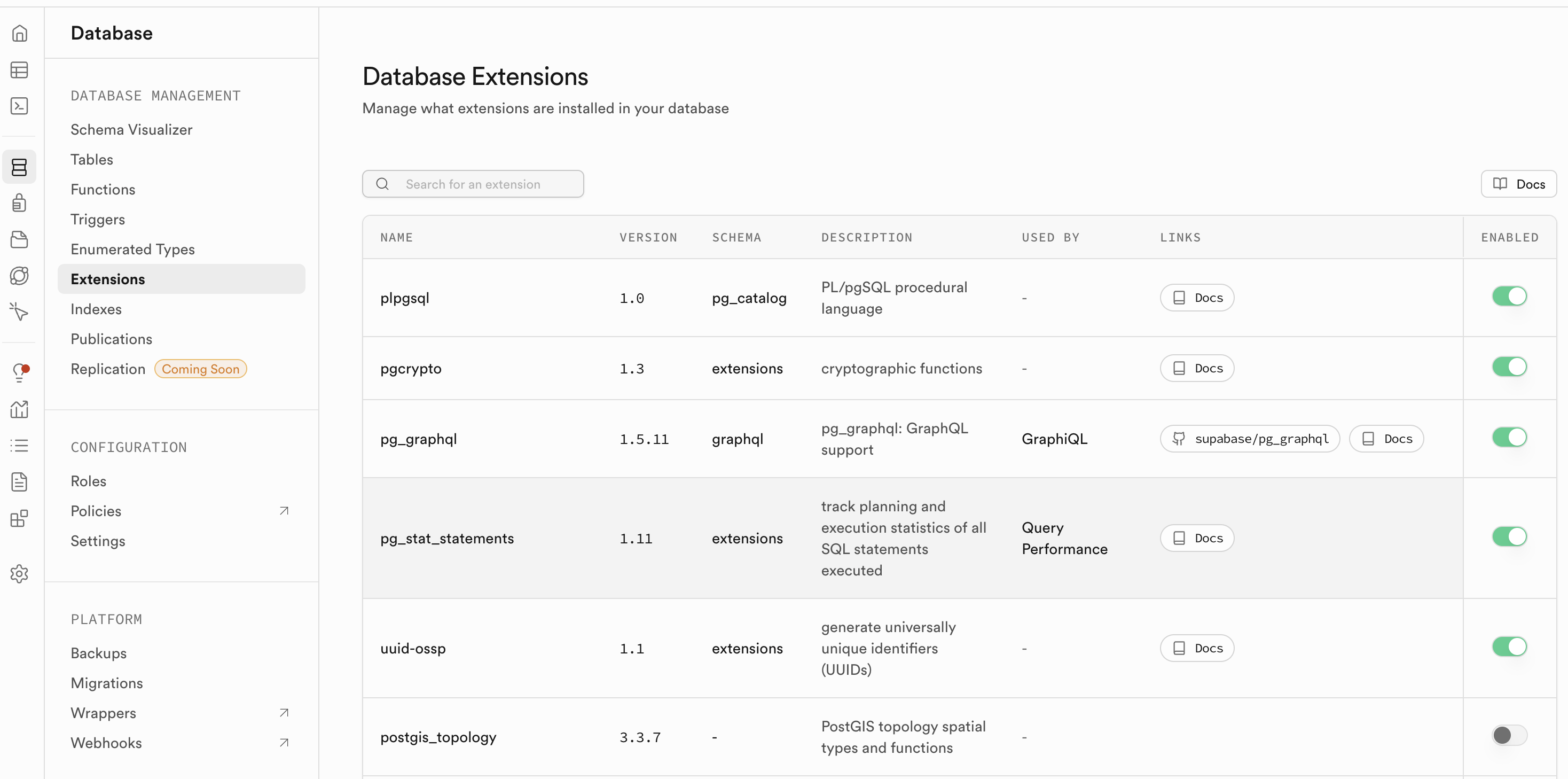The height and width of the screenshot is (779, 1568).
Task: Open the Advisors lightbulb icon
Action: tap(19, 372)
